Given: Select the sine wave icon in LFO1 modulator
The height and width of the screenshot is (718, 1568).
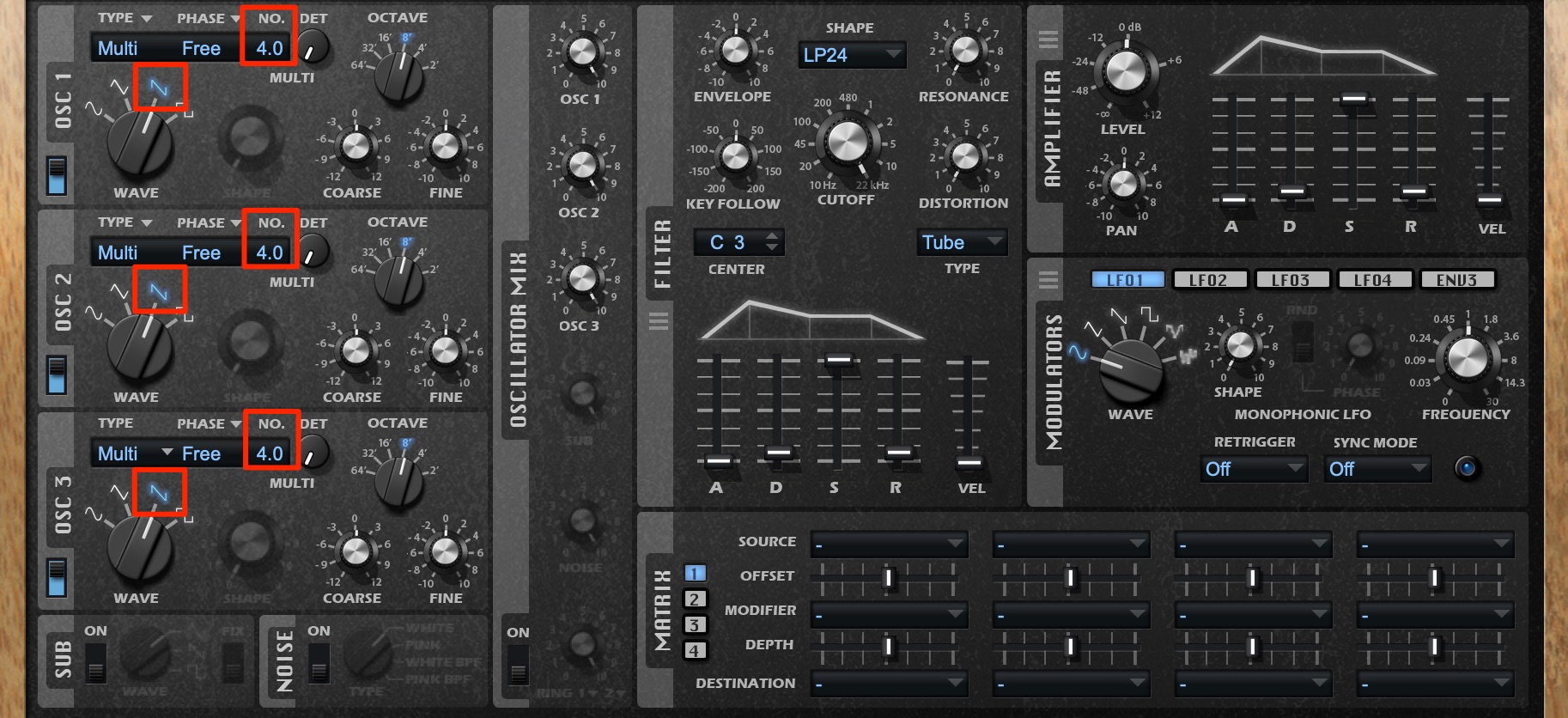Looking at the screenshot, I should click(x=1077, y=351).
